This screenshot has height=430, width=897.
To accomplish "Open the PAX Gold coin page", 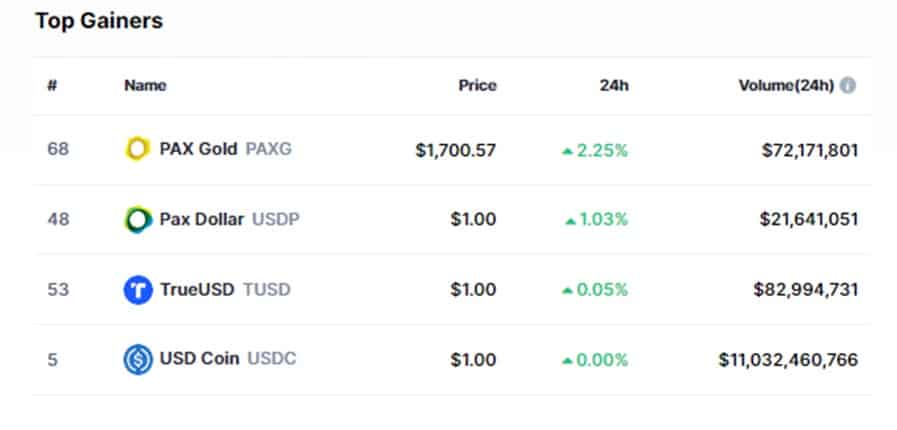I will tap(198, 149).
